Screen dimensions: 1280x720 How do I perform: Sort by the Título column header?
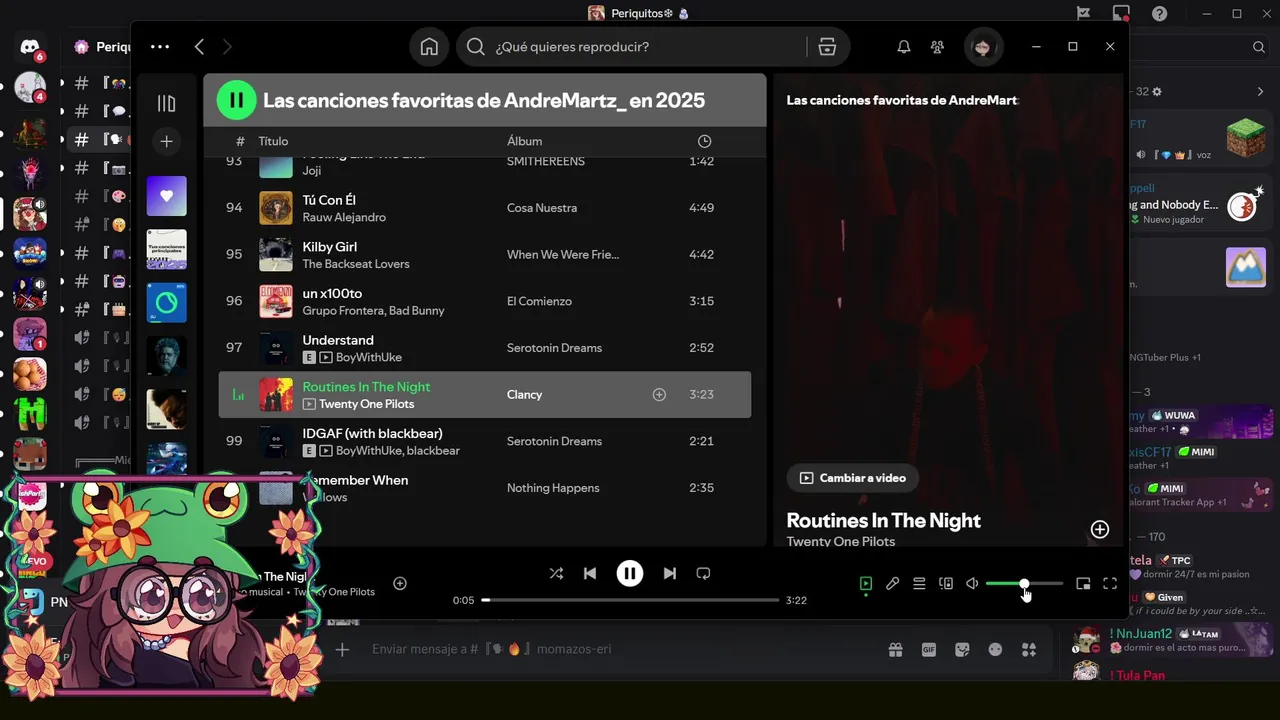click(x=273, y=142)
